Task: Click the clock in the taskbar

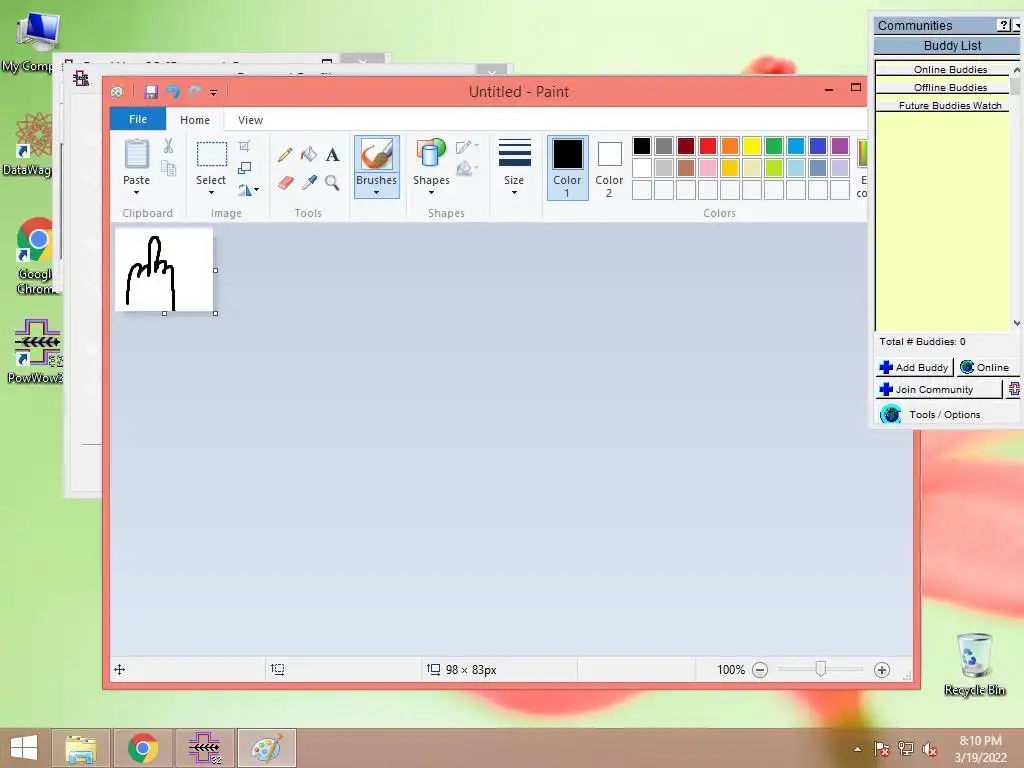Action: click(x=980, y=749)
